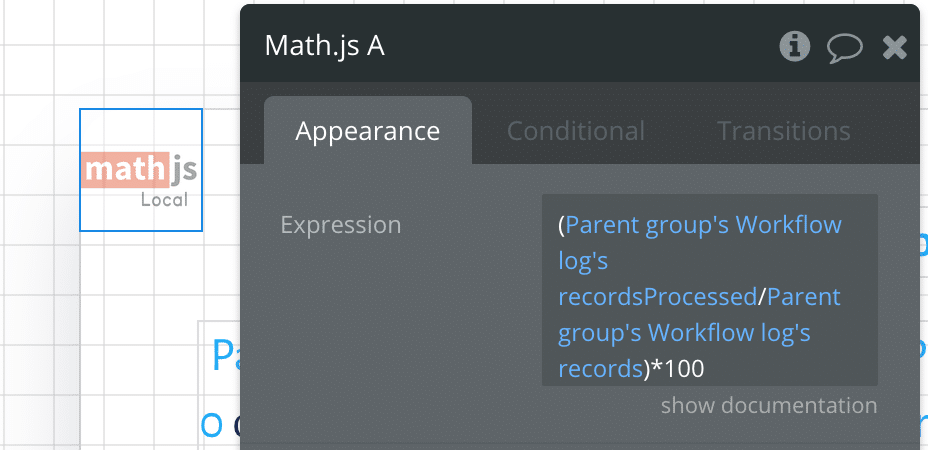Click the Local label under mathjs logo
928x450 pixels.
[x=164, y=200]
